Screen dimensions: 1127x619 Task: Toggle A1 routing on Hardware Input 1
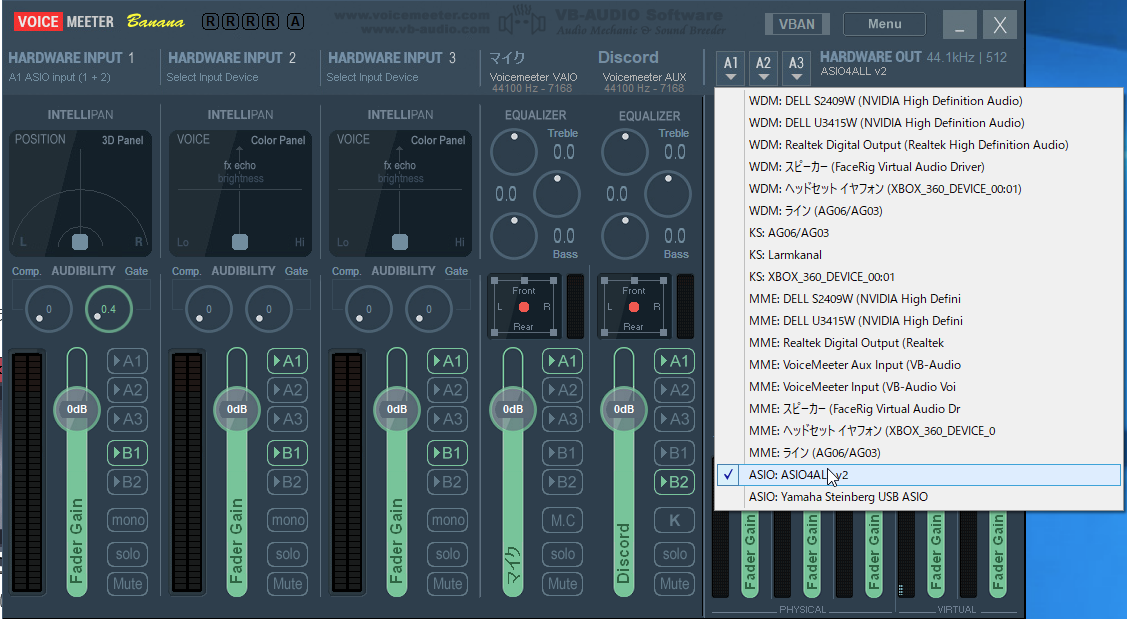pyautogui.click(x=128, y=361)
